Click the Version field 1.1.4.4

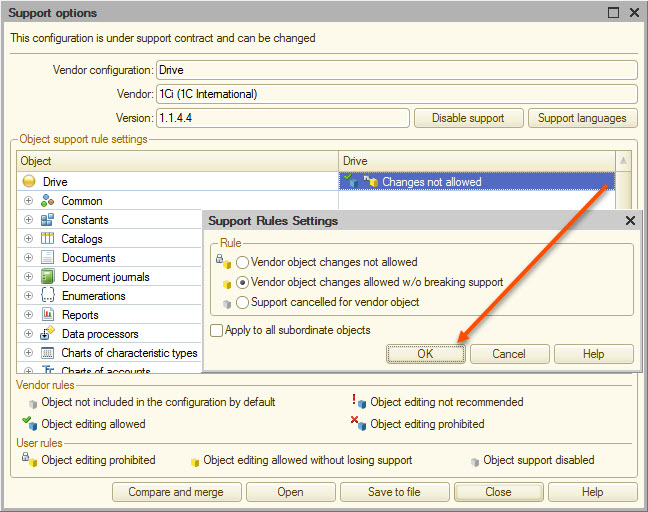(283, 118)
